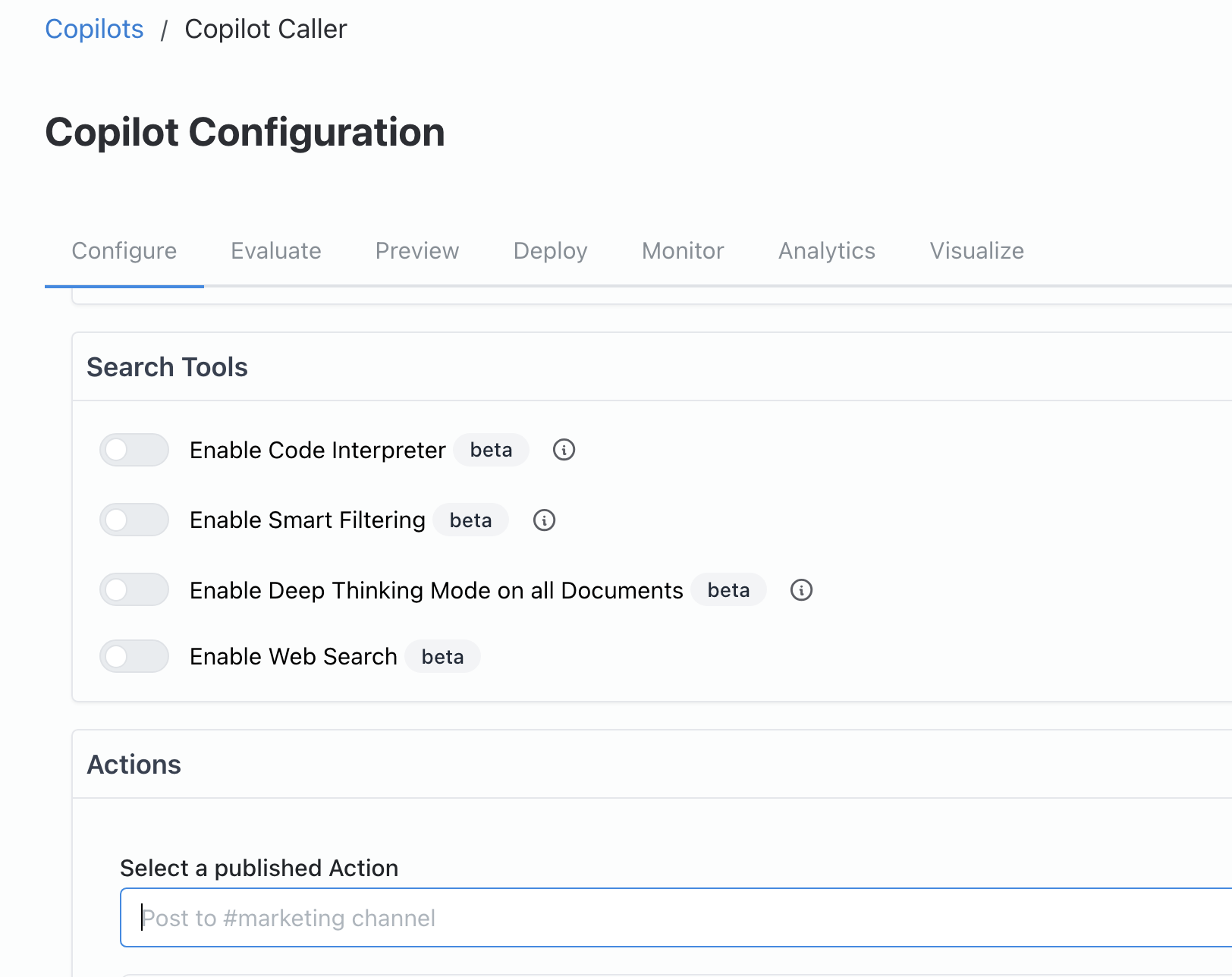1232x977 pixels.
Task: Click the info icon beside Deep Thinking Mode
Action: [x=801, y=590]
